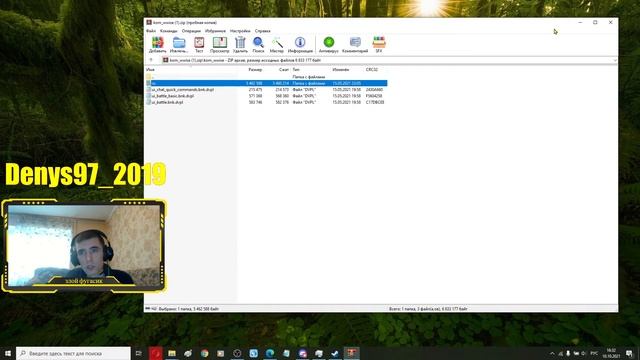Click CRC value 2430A660 cell
This screenshot has width=640, height=360.
[x=374, y=89]
